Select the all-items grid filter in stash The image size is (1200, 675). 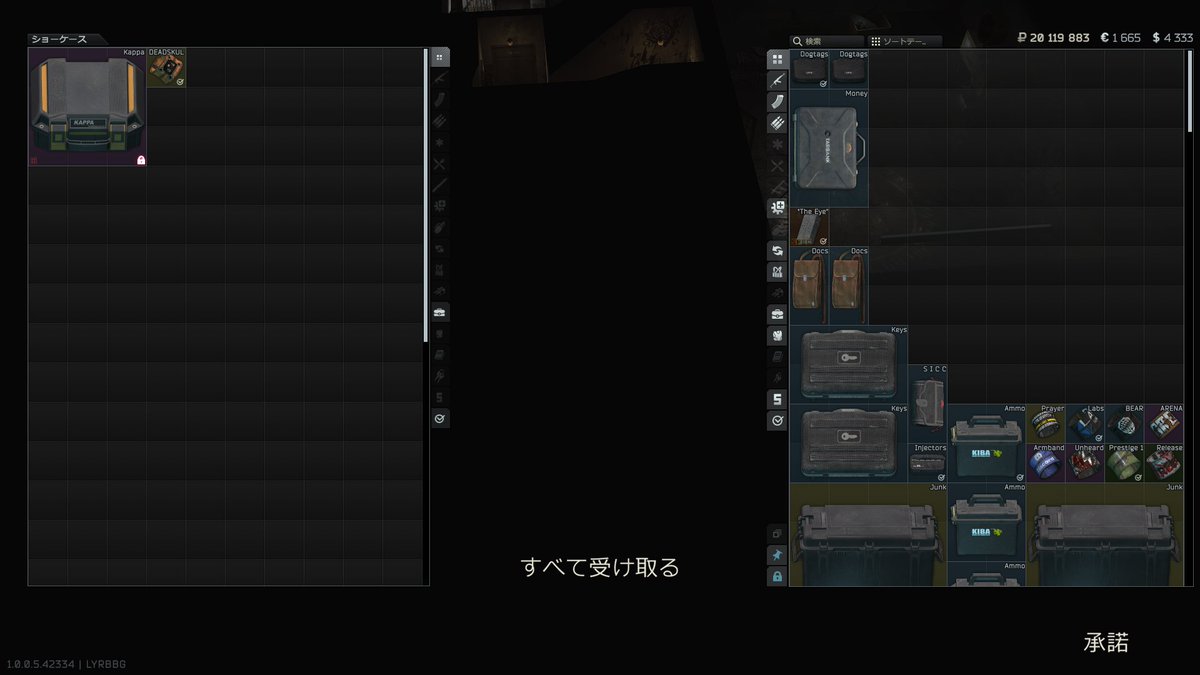(x=777, y=59)
